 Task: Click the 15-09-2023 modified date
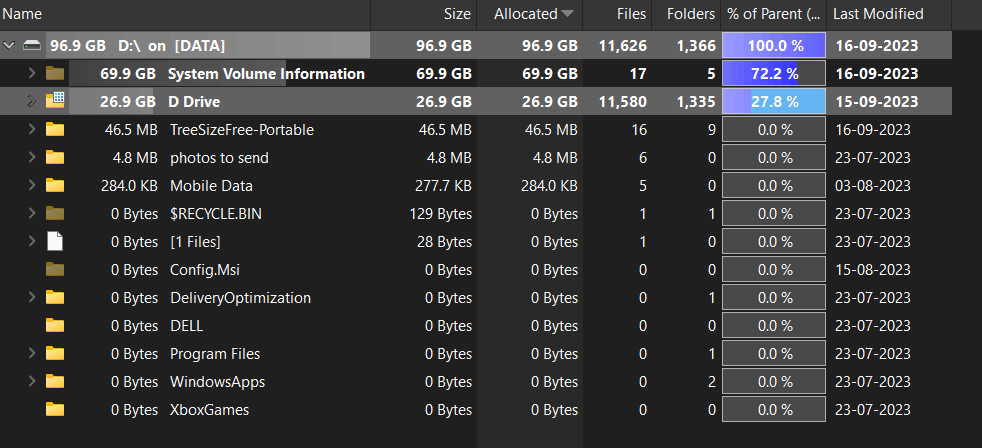[877, 102]
